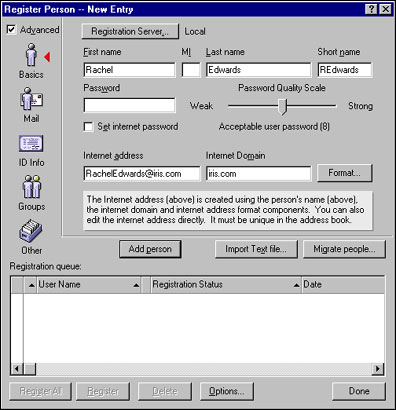Click the Password input field
The width and height of the screenshot is (396, 410).
129,105
